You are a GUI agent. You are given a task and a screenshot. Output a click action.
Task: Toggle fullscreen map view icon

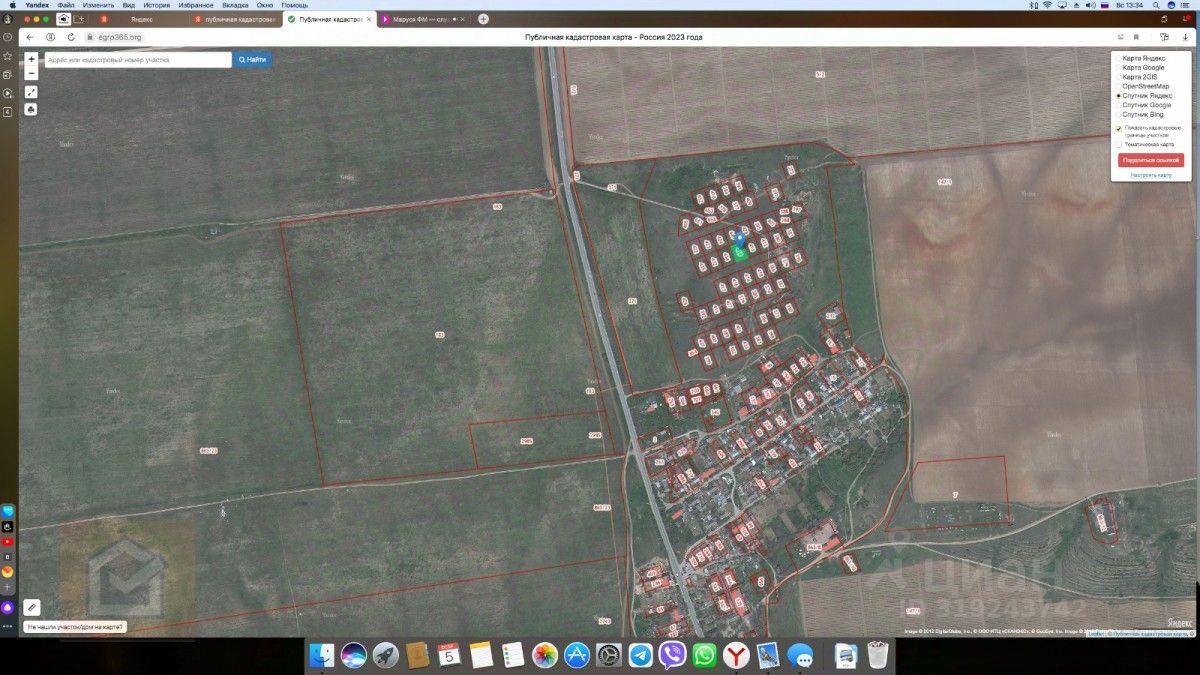tap(31, 92)
